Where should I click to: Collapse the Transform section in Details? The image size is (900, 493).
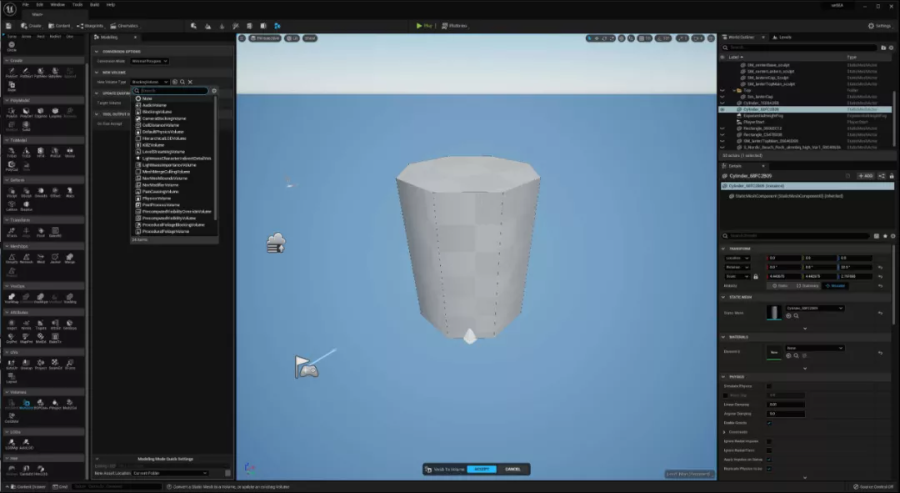click(x=723, y=249)
